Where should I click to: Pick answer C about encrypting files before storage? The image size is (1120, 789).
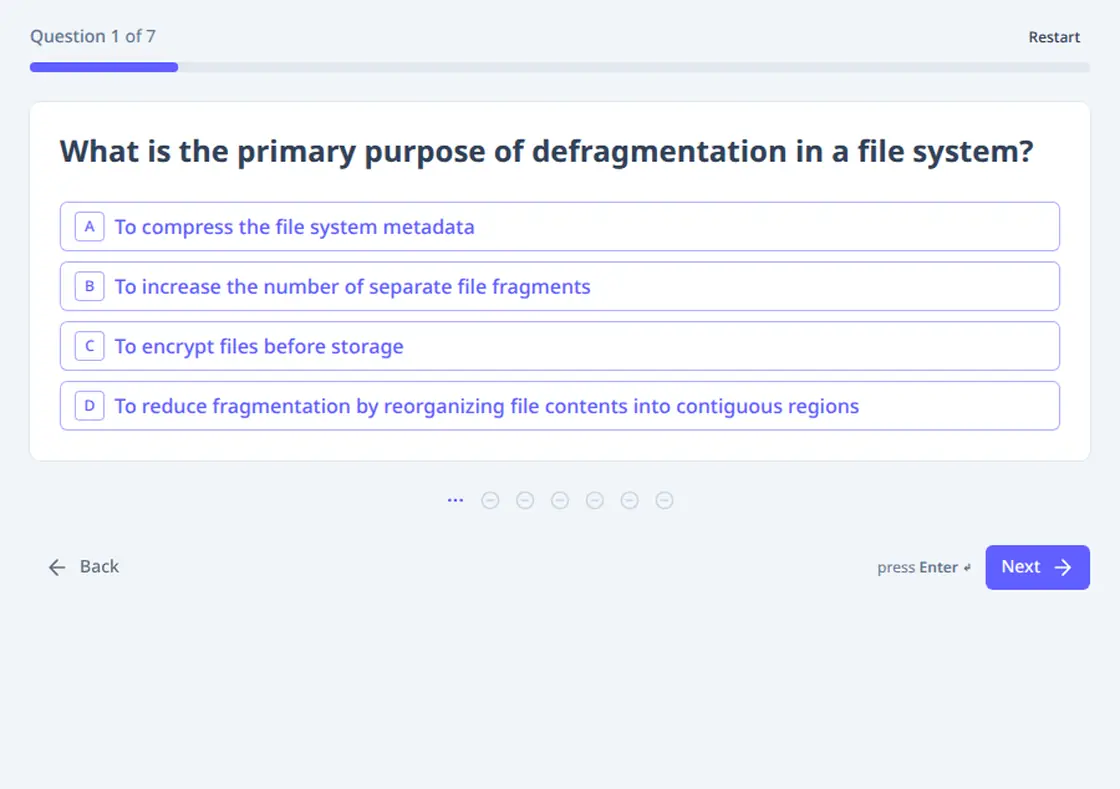click(x=559, y=346)
